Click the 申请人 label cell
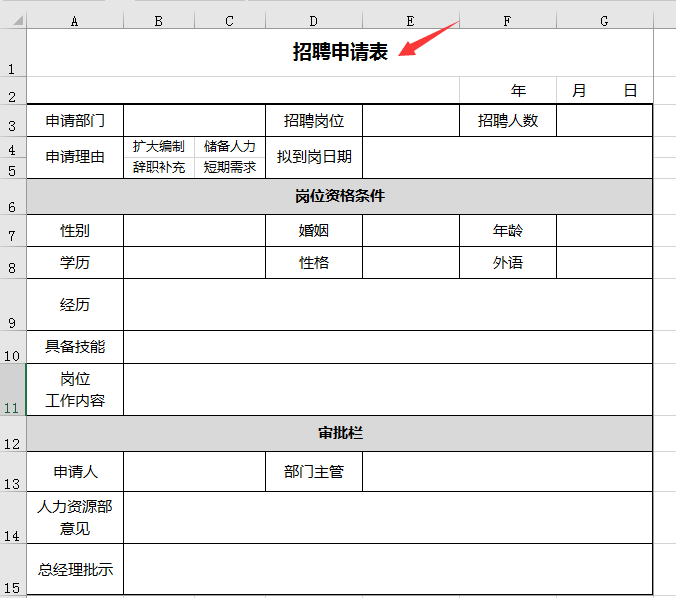 tap(75, 472)
